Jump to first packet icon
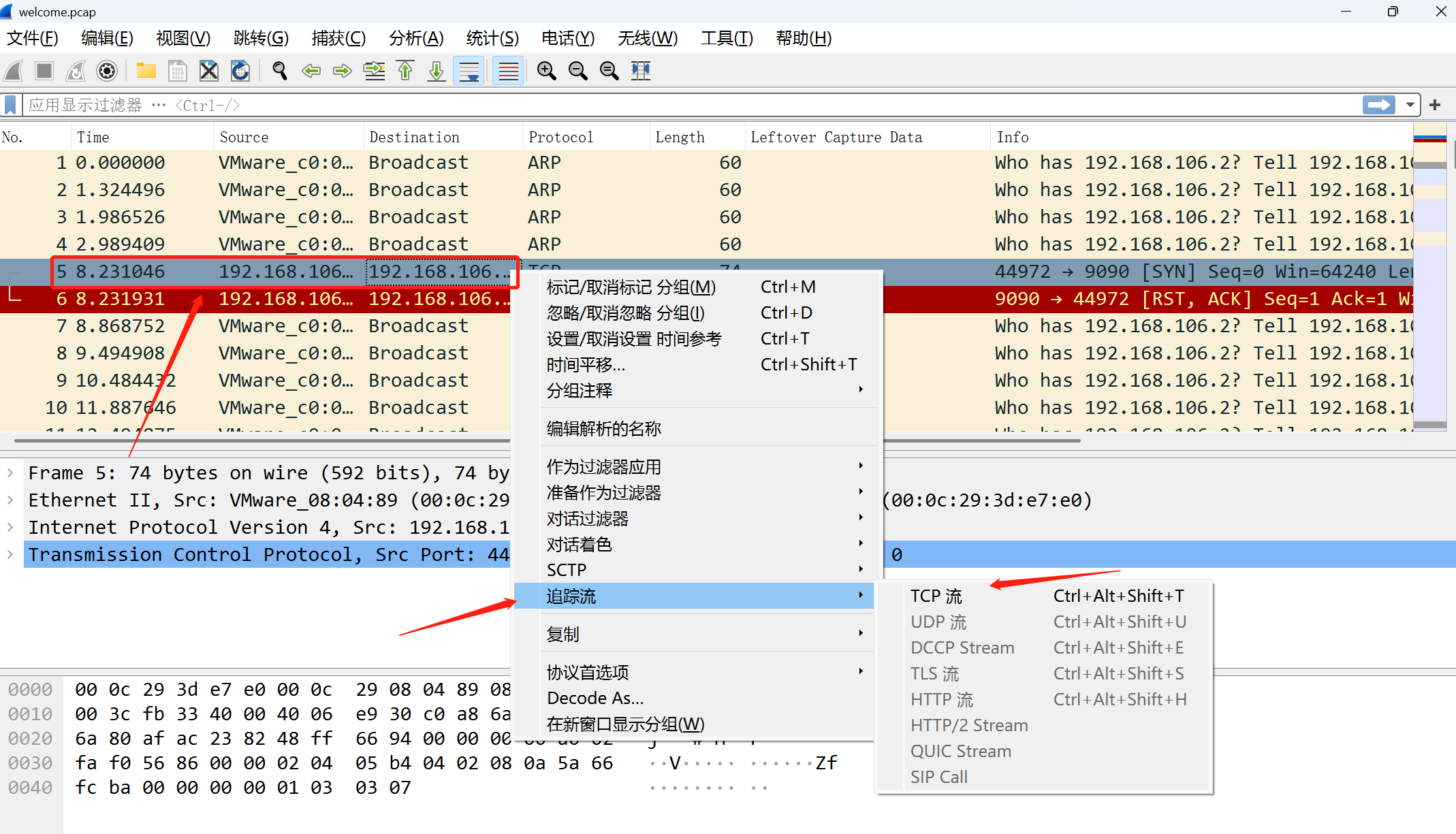 pyautogui.click(x=405, y=71)
